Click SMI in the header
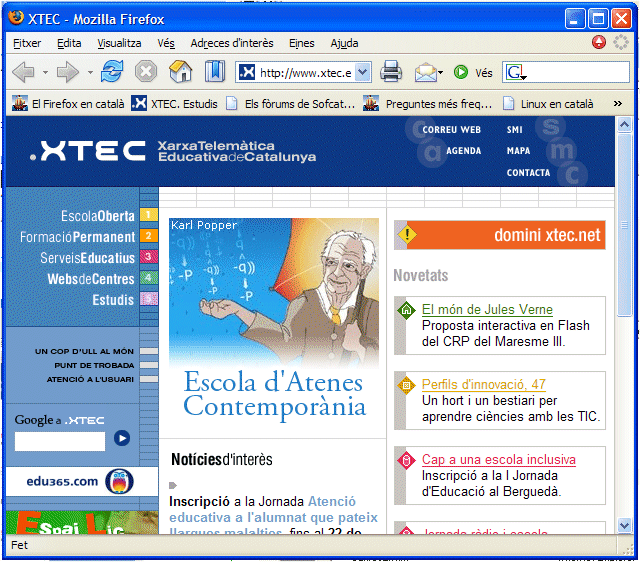 tap(514, 129)
